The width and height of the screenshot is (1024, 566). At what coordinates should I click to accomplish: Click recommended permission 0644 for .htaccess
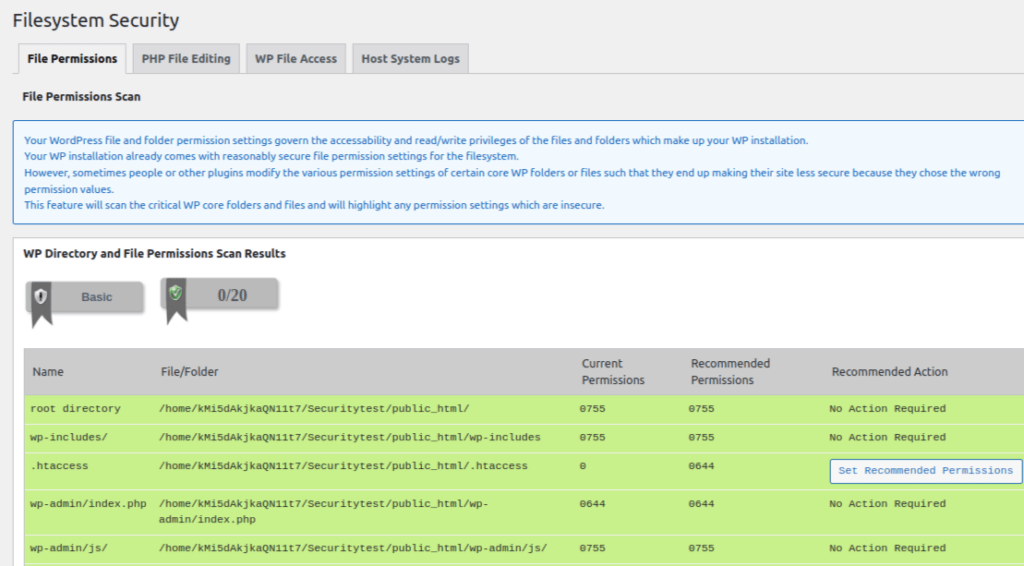(701, 466)
